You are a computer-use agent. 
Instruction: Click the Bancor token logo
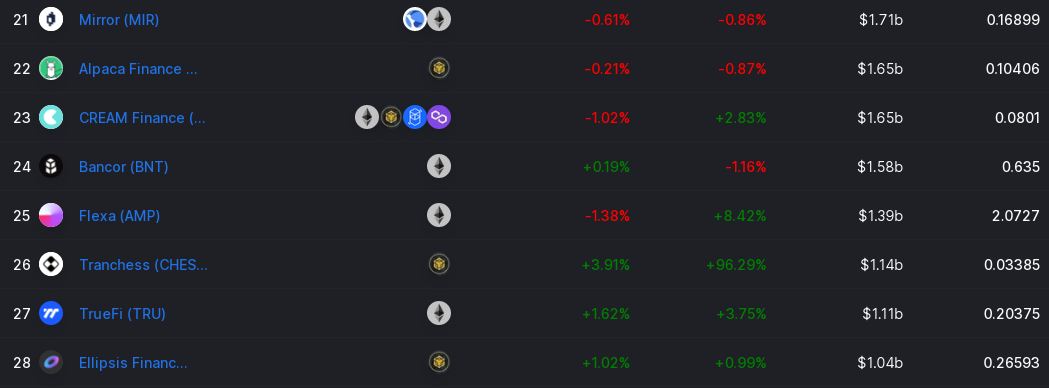pos(51,166)
